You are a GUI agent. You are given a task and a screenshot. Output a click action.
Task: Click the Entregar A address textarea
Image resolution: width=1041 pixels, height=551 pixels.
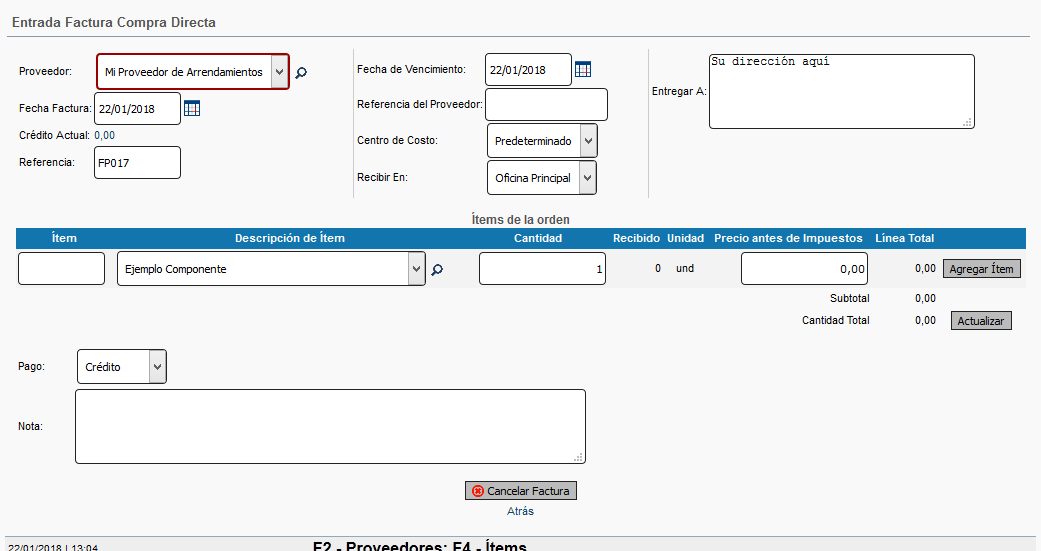(840, 91)
